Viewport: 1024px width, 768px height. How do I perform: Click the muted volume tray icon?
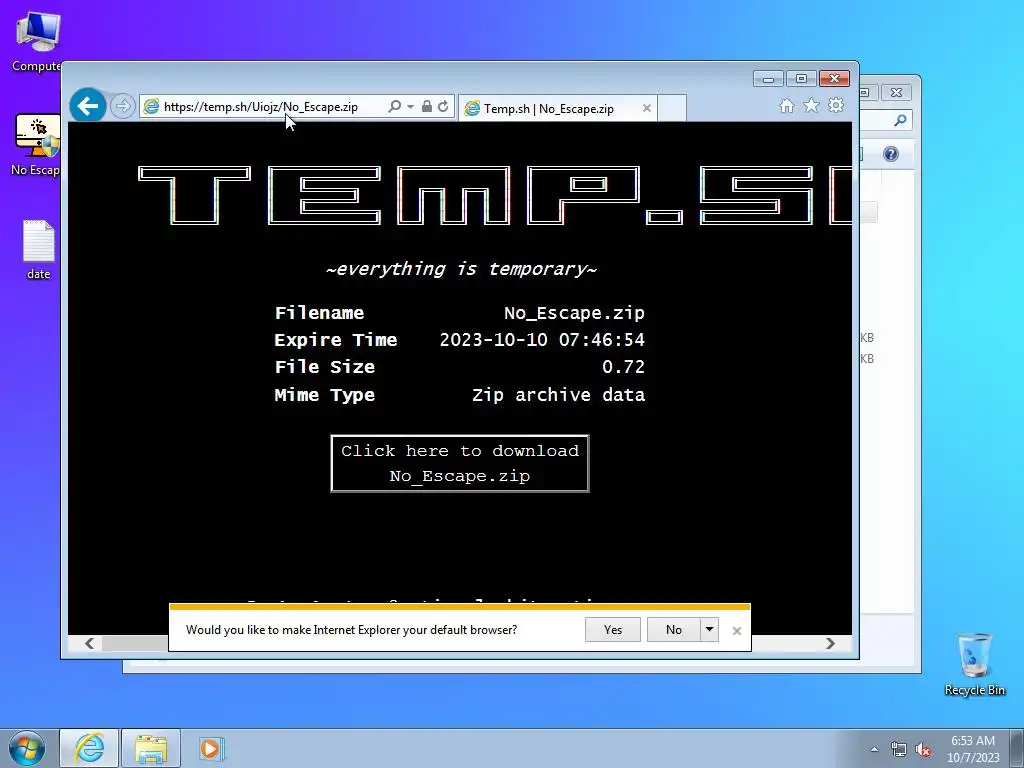tap(923, 750)
